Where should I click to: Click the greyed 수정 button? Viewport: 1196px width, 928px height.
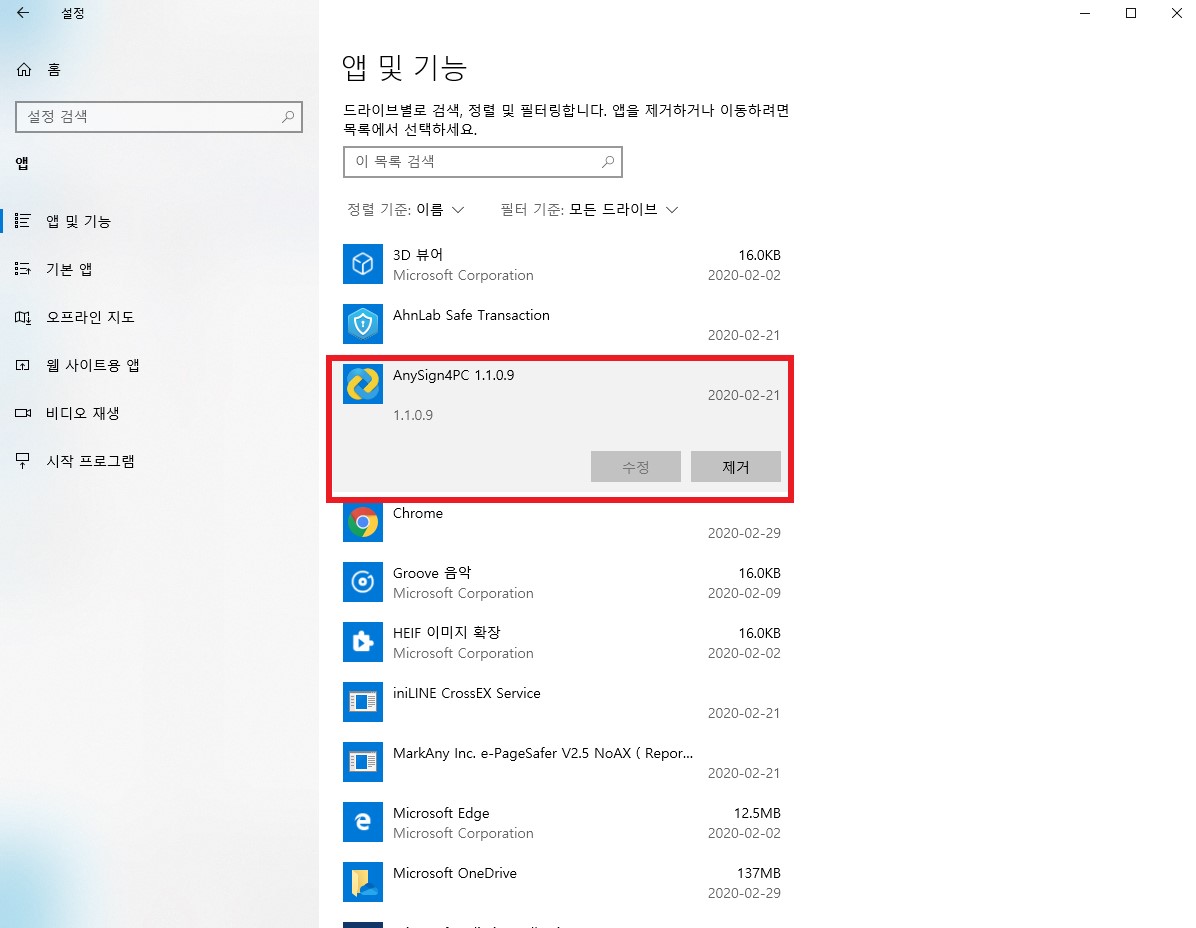click(x=635, y=467)
